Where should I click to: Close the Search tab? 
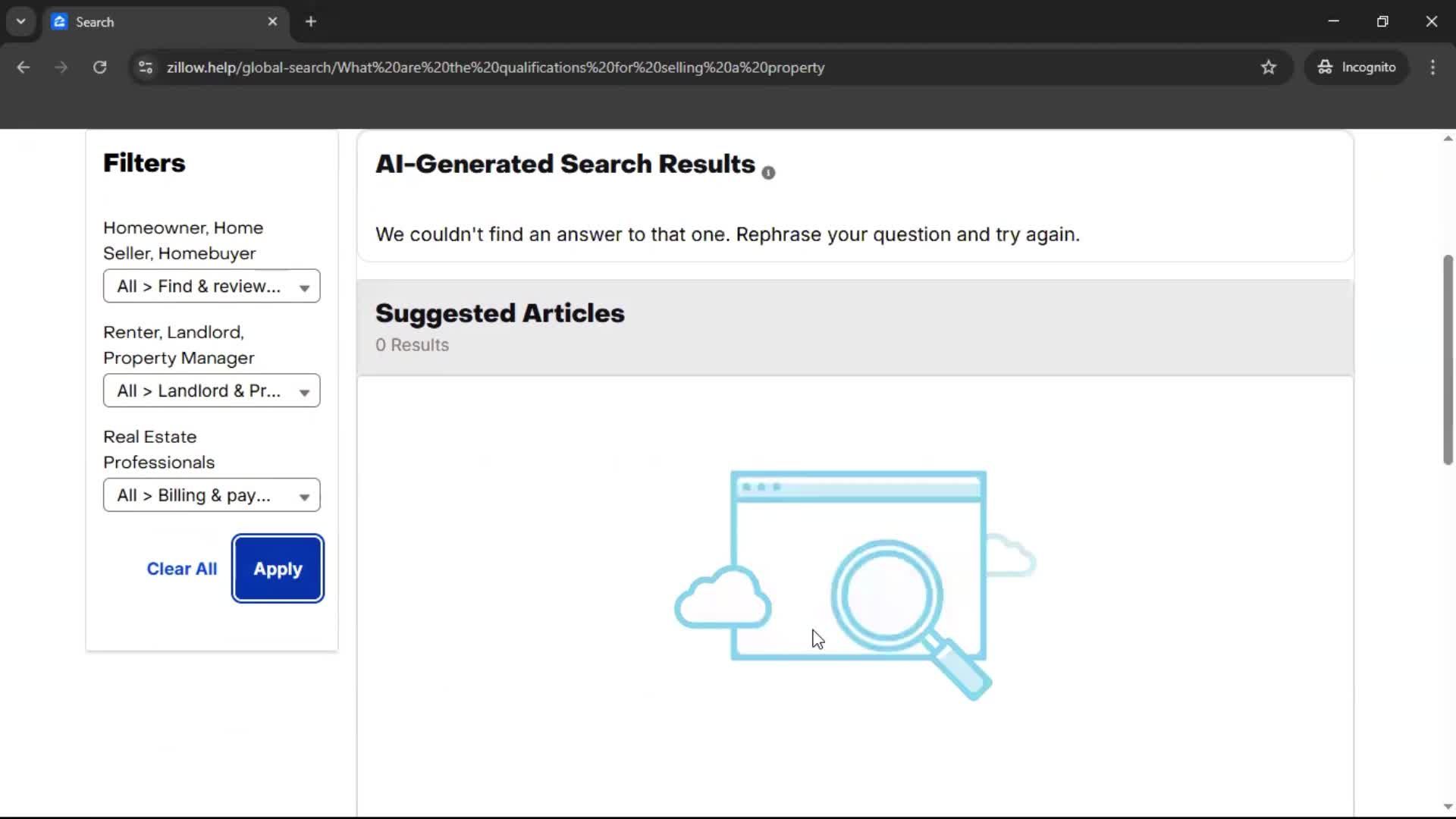tap(272, 21)
